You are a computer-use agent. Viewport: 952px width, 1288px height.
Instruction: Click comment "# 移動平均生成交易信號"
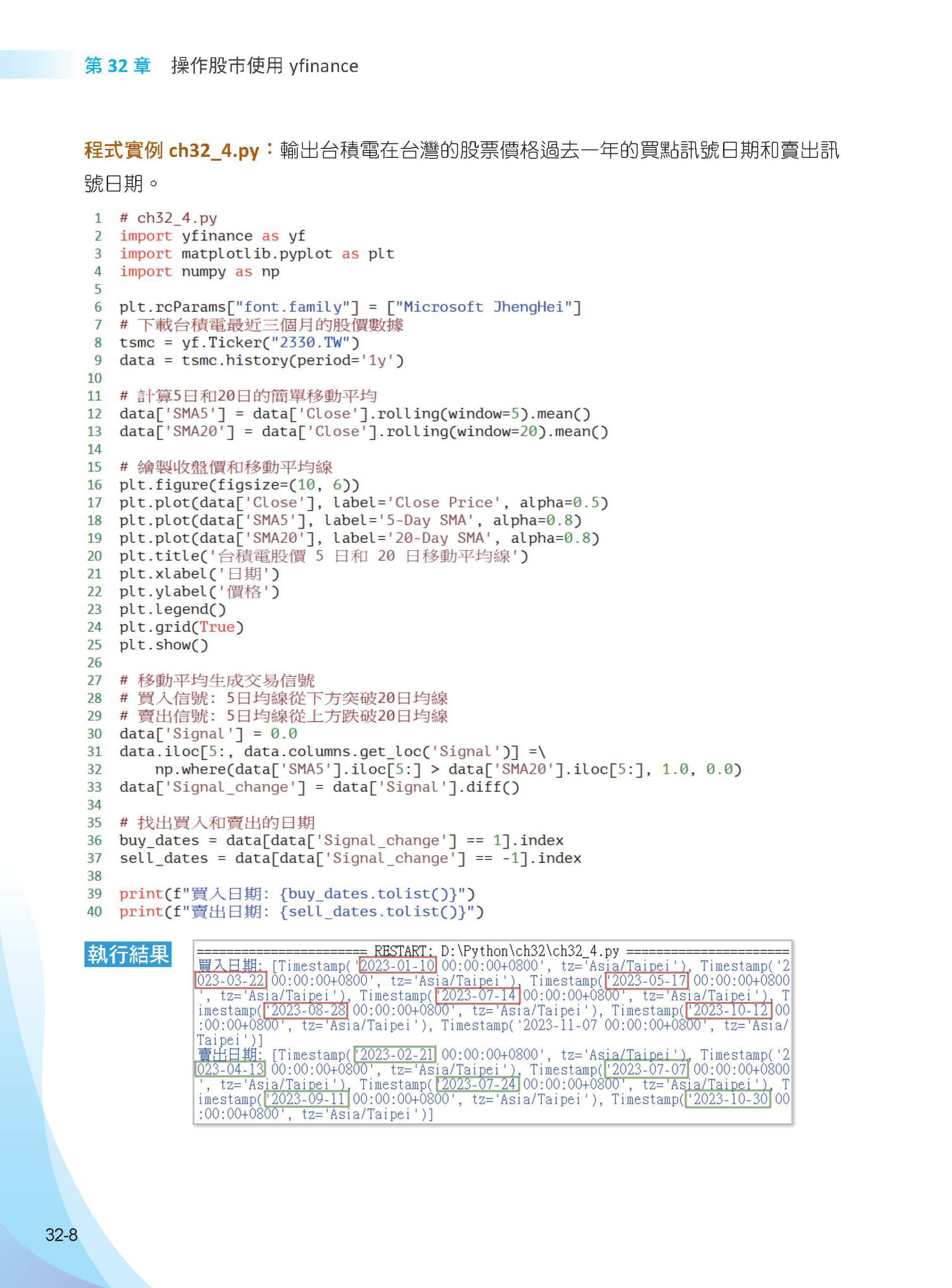click(x=217, y=681)
